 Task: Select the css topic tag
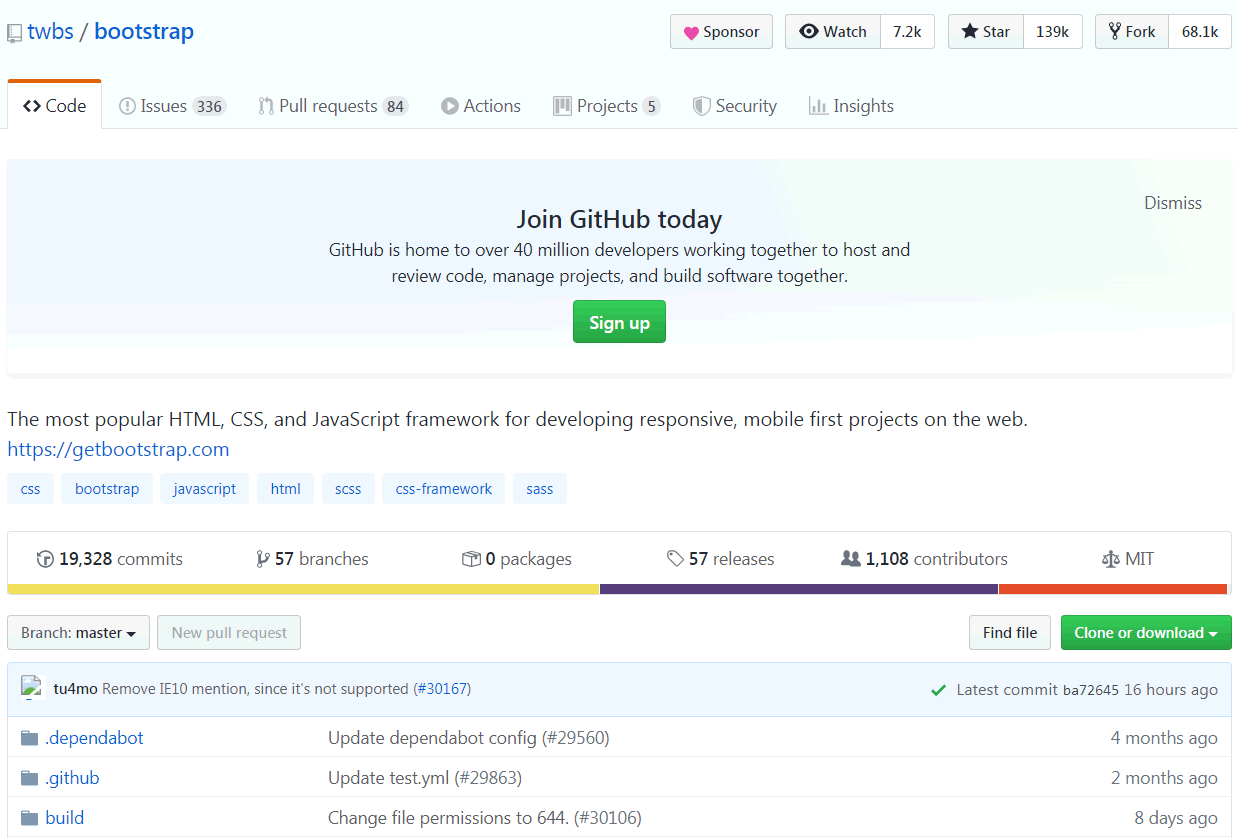point(30,489)
